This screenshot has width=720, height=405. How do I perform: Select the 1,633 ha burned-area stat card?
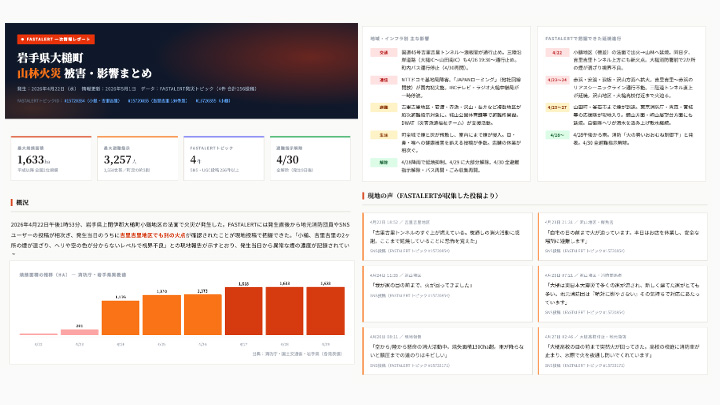(51, 158)
